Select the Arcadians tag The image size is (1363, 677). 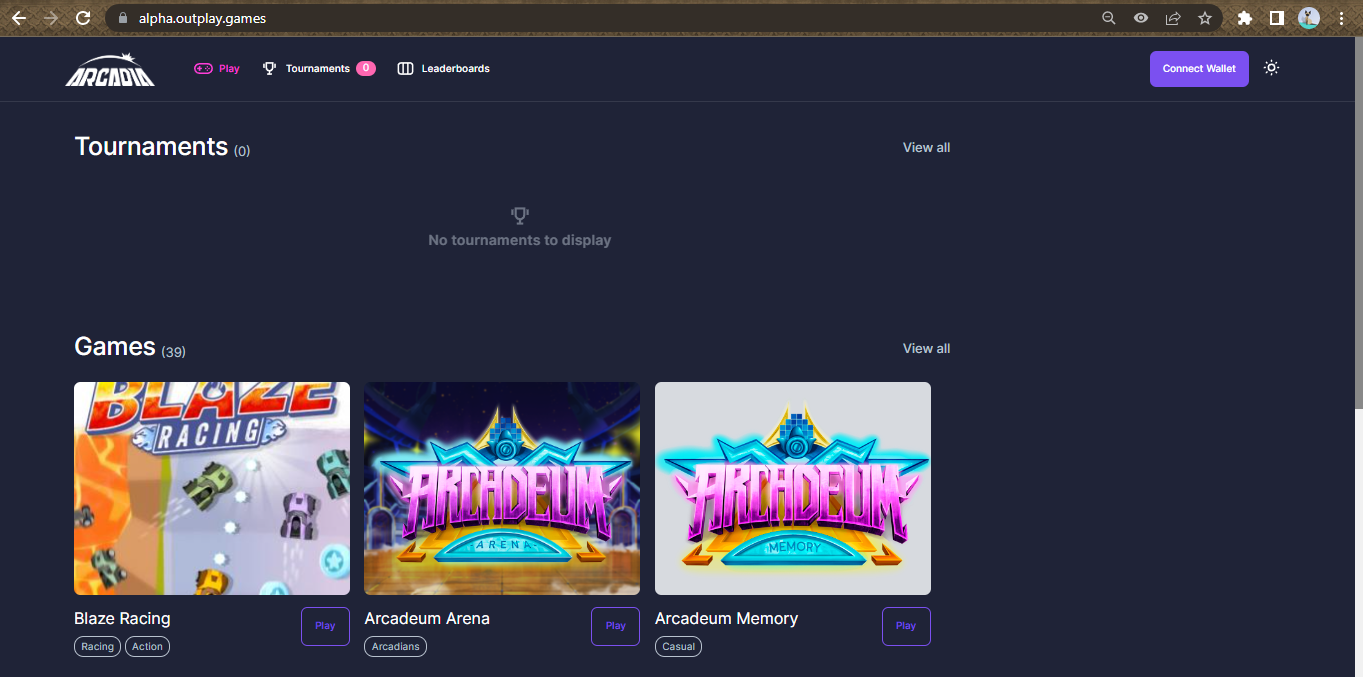[395, 647]
